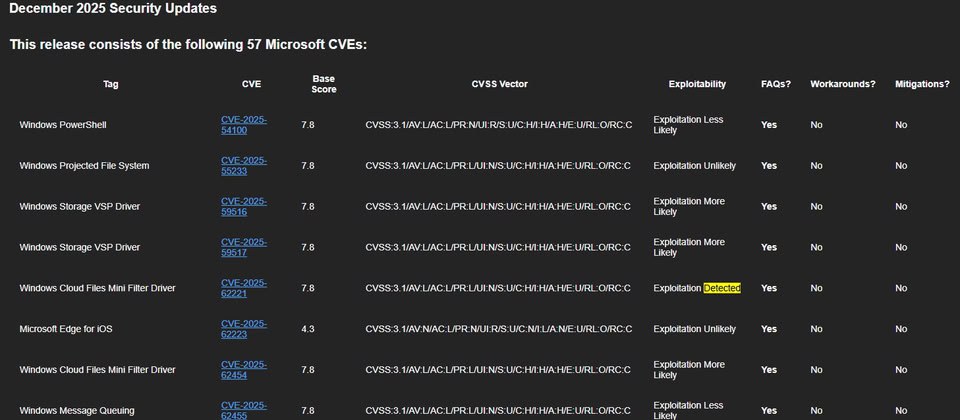The width and height of the screenshot is (960, 420).
Task: Click the CVSS Vector column header
Action: point(499,84)
